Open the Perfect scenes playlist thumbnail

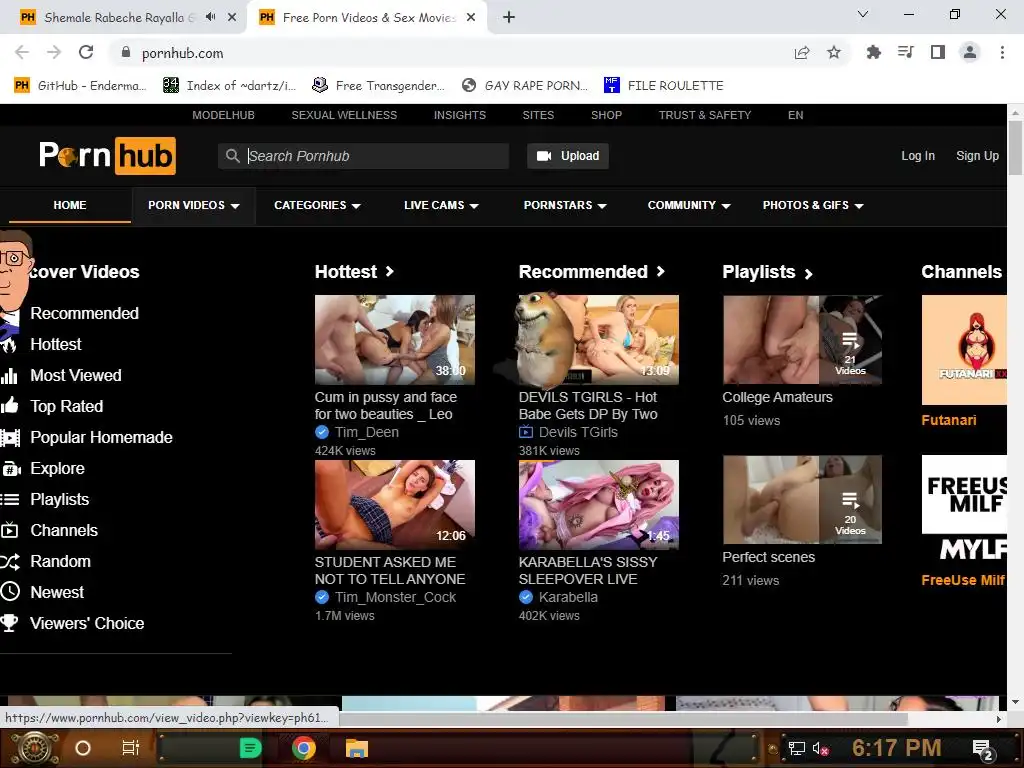click(802, 500)
